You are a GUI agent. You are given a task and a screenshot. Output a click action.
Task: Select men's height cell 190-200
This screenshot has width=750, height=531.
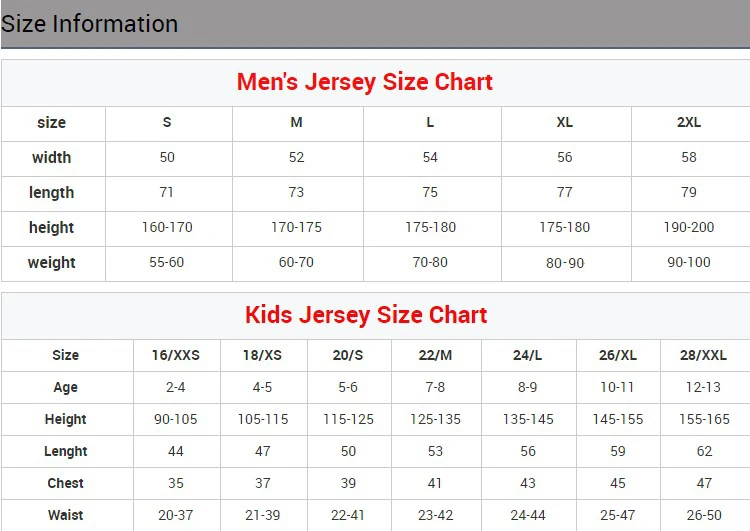tap(689, 227)
